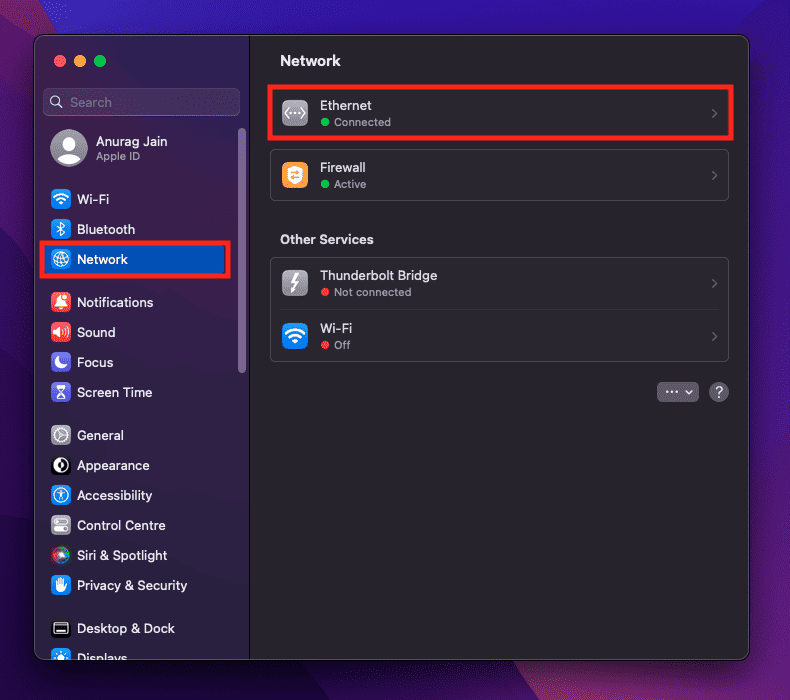Click the Privacy & Security hand icon
The width and height of the screenshot is (790, 700).
(x=60, y=586)
